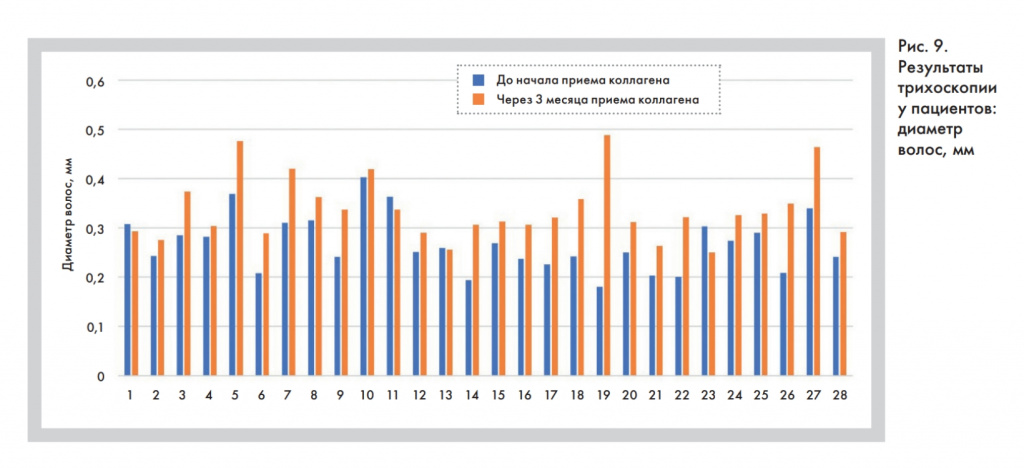The height and width of the screenshot is (468, 1024).
Task: Click the y-axis value '0,3'
Action: [95, 229]
